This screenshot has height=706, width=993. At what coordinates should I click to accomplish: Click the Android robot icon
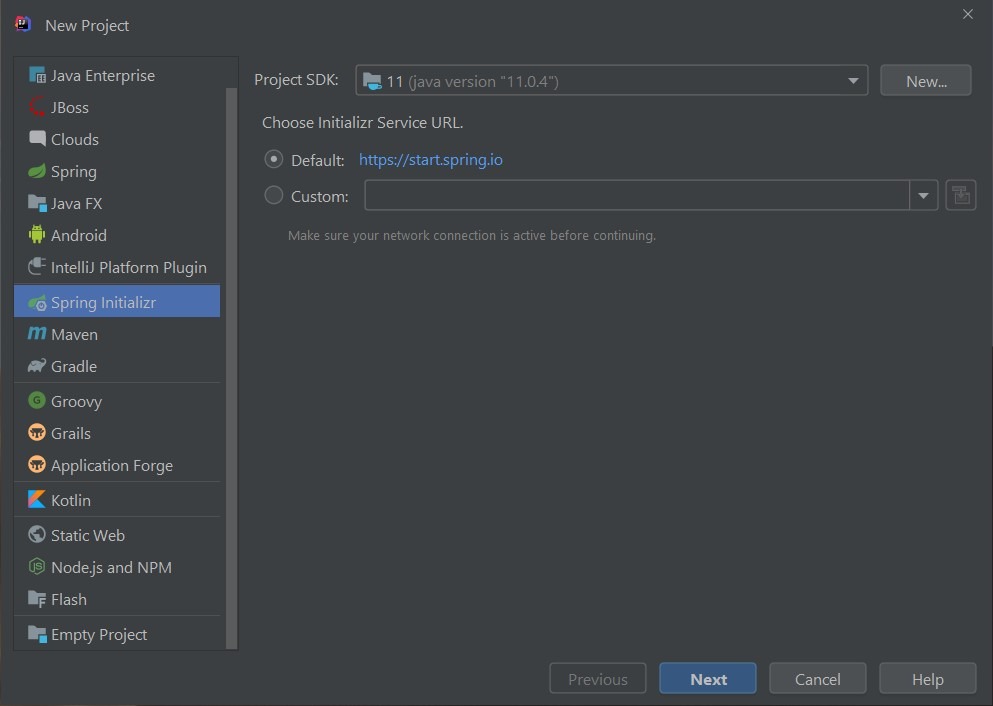37,235
